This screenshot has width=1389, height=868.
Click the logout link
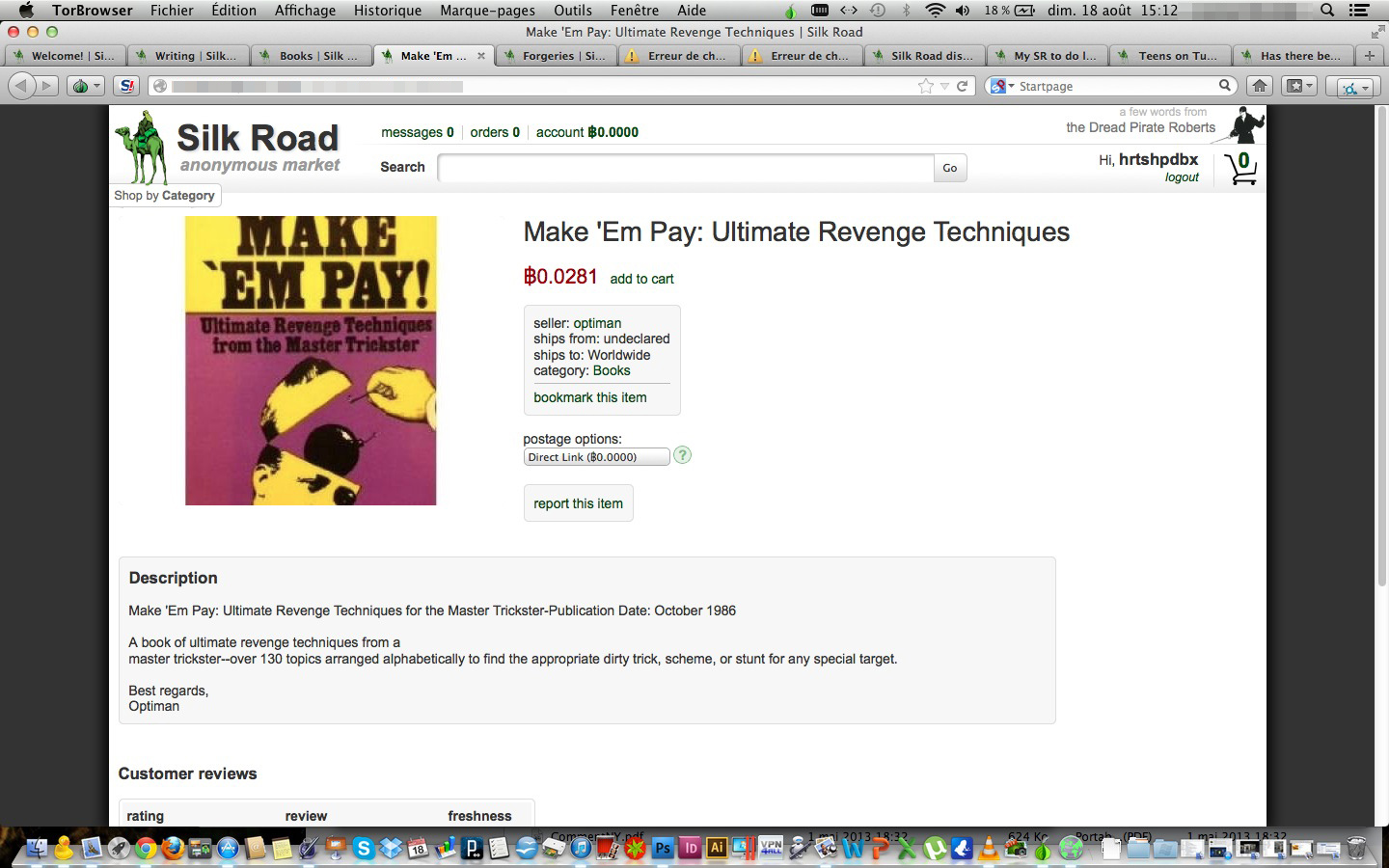click(1182, 177)
